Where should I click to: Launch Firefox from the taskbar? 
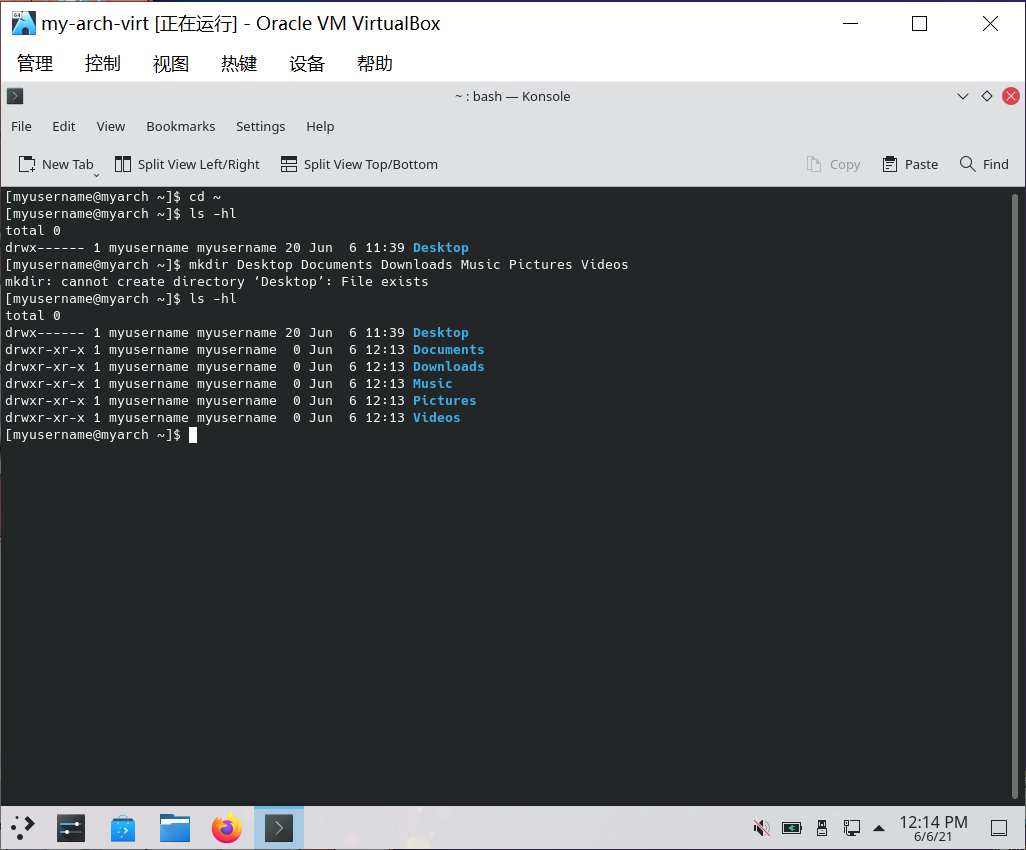click(227, 827)
